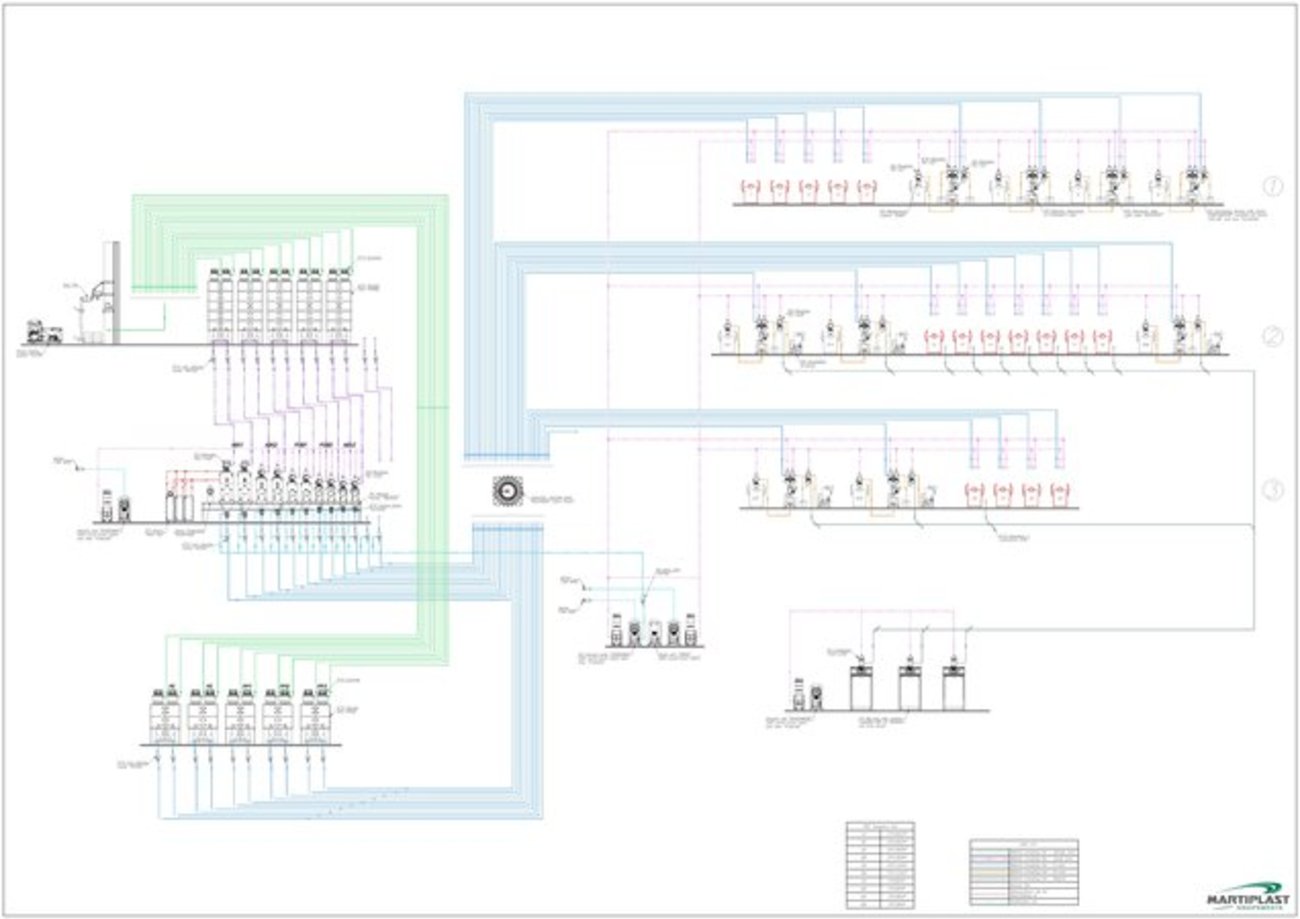This screenshot has height=919, width=1300.
Task: Click the first red bracket unit in row 2
Action: click(x=934, y=336)
